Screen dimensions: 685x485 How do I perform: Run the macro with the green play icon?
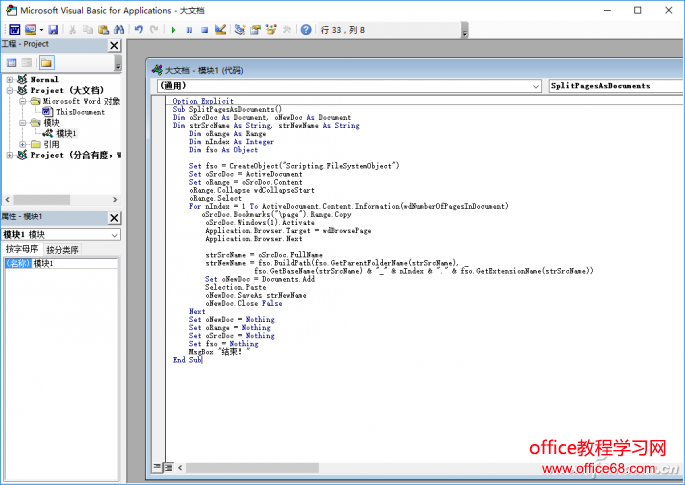174,30
